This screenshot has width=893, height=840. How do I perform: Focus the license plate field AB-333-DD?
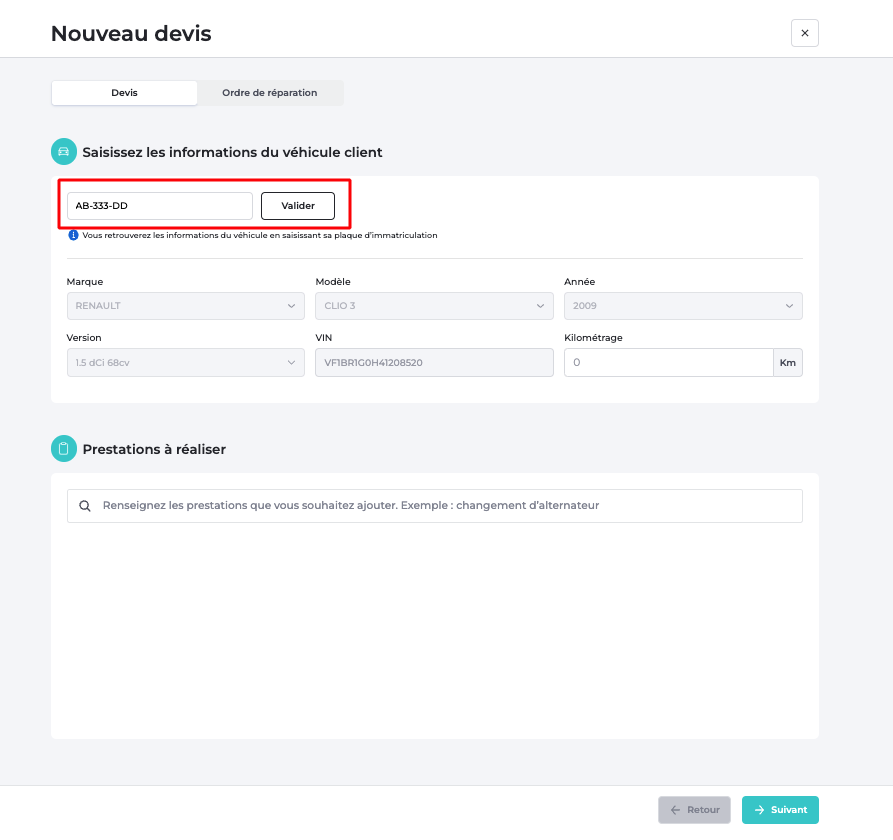[159, 206]
